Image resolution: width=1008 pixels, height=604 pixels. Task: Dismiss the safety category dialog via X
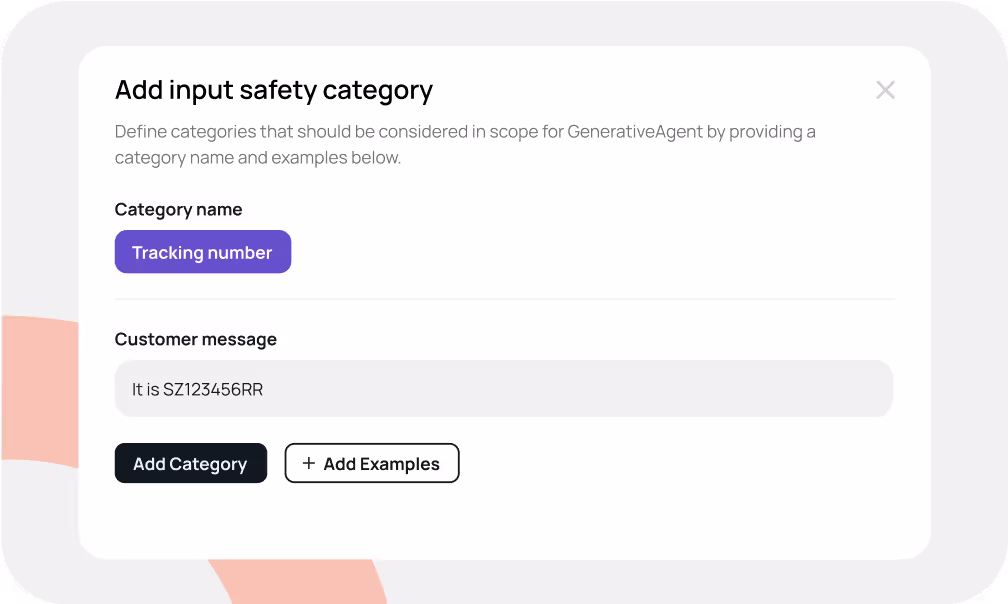tap(885, 90)
